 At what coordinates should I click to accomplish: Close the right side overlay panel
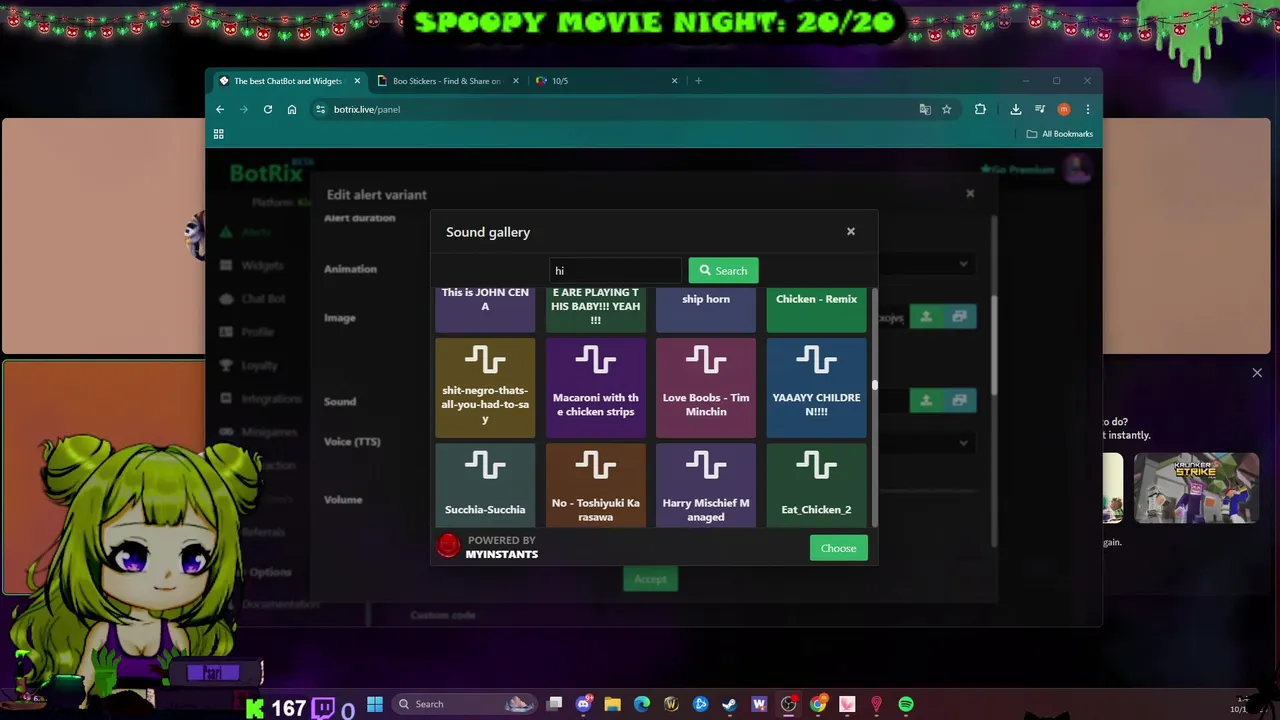coord(1257,373)
